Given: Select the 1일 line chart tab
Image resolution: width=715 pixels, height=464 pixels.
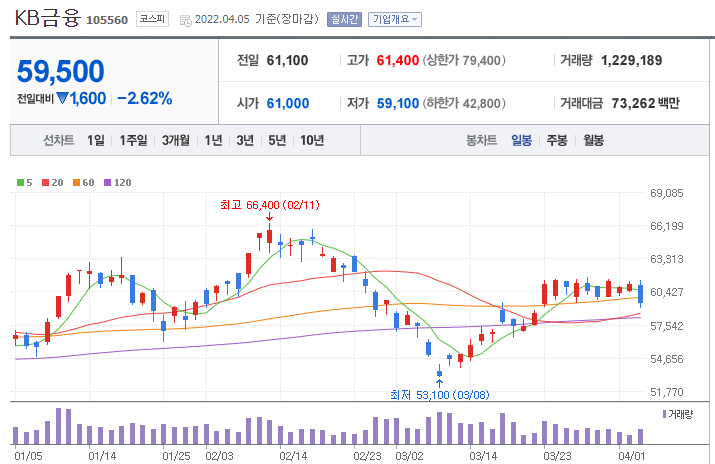Looking at the screenshot, I should coord(96,140).
